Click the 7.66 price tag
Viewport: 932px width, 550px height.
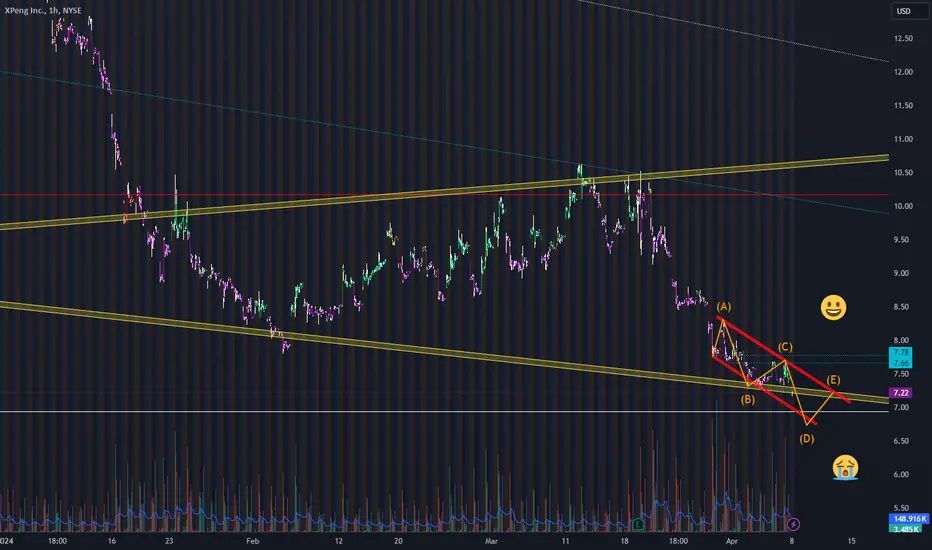point(900,363)
